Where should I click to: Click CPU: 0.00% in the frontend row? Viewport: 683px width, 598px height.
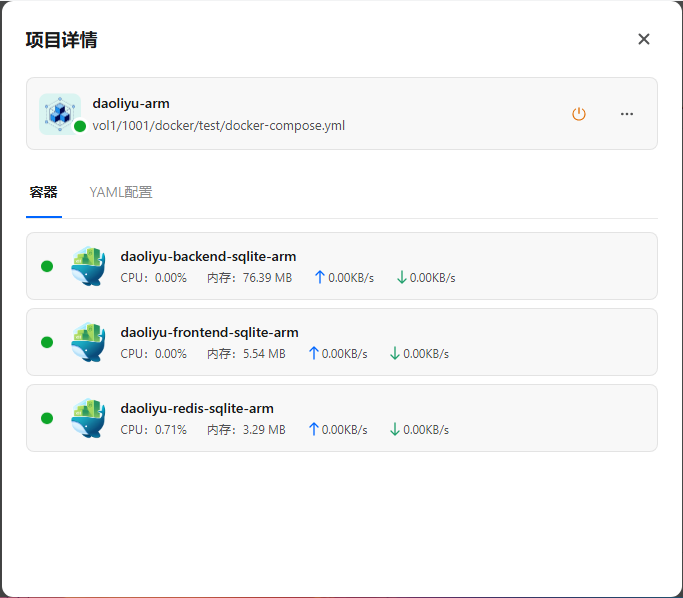153,354
